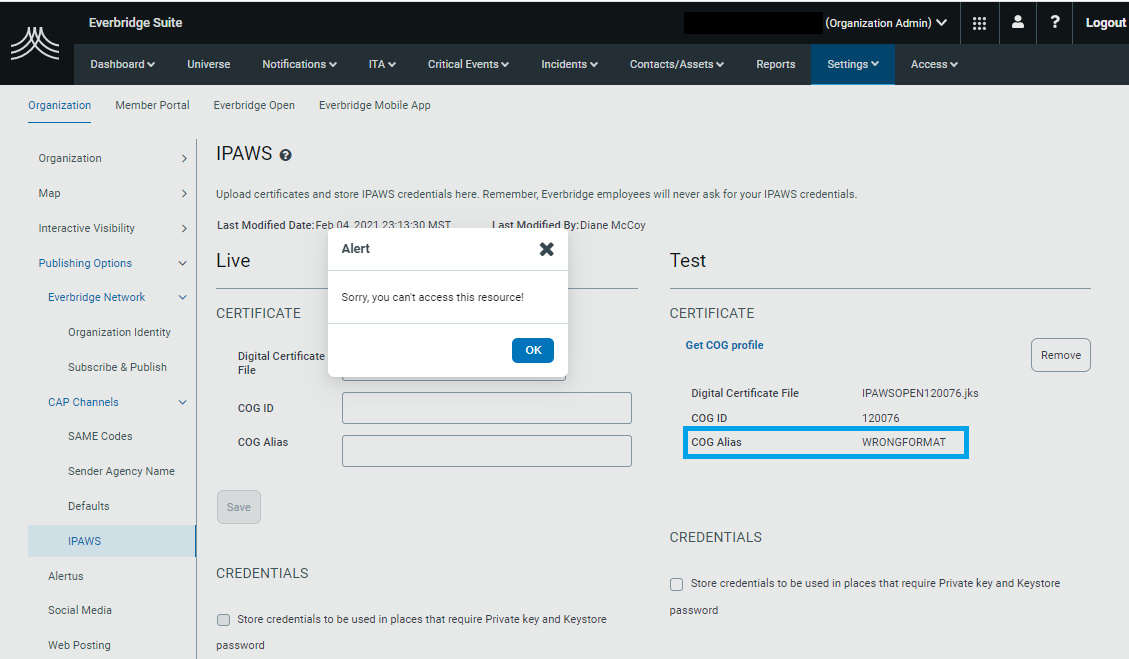Image resolution: width=1129 pixels, height=659 pixels.
Task: Click the Get COG profile link
Action: pyautogui.click(x=724, y=345)
